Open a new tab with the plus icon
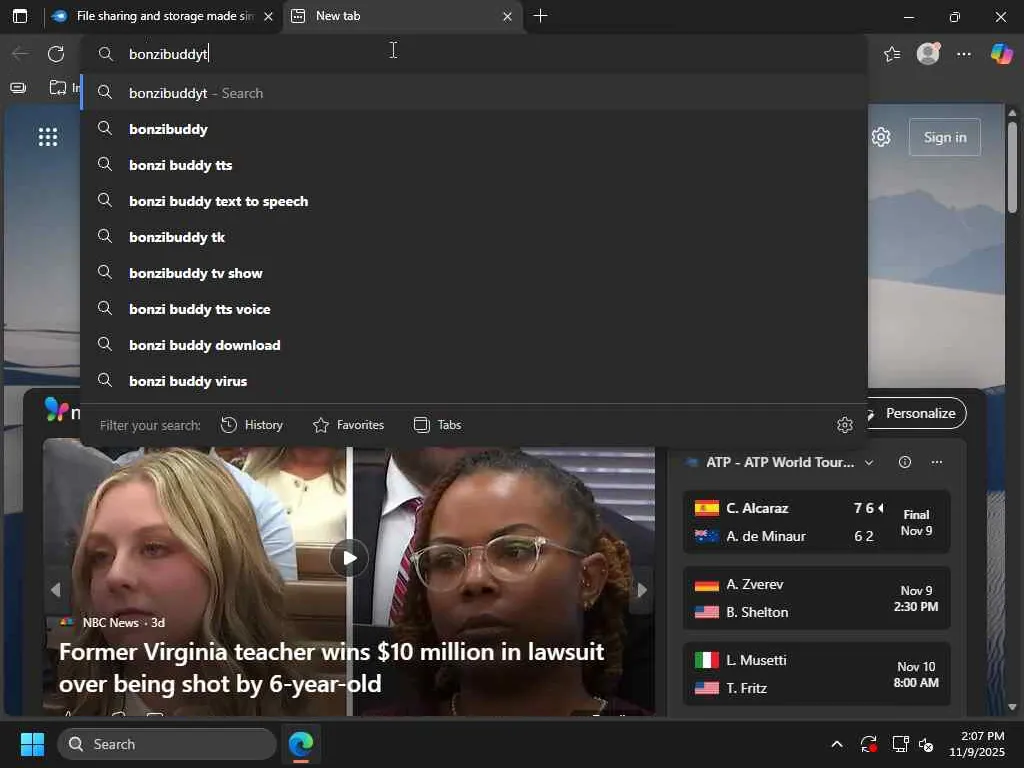 coord(540,16)
